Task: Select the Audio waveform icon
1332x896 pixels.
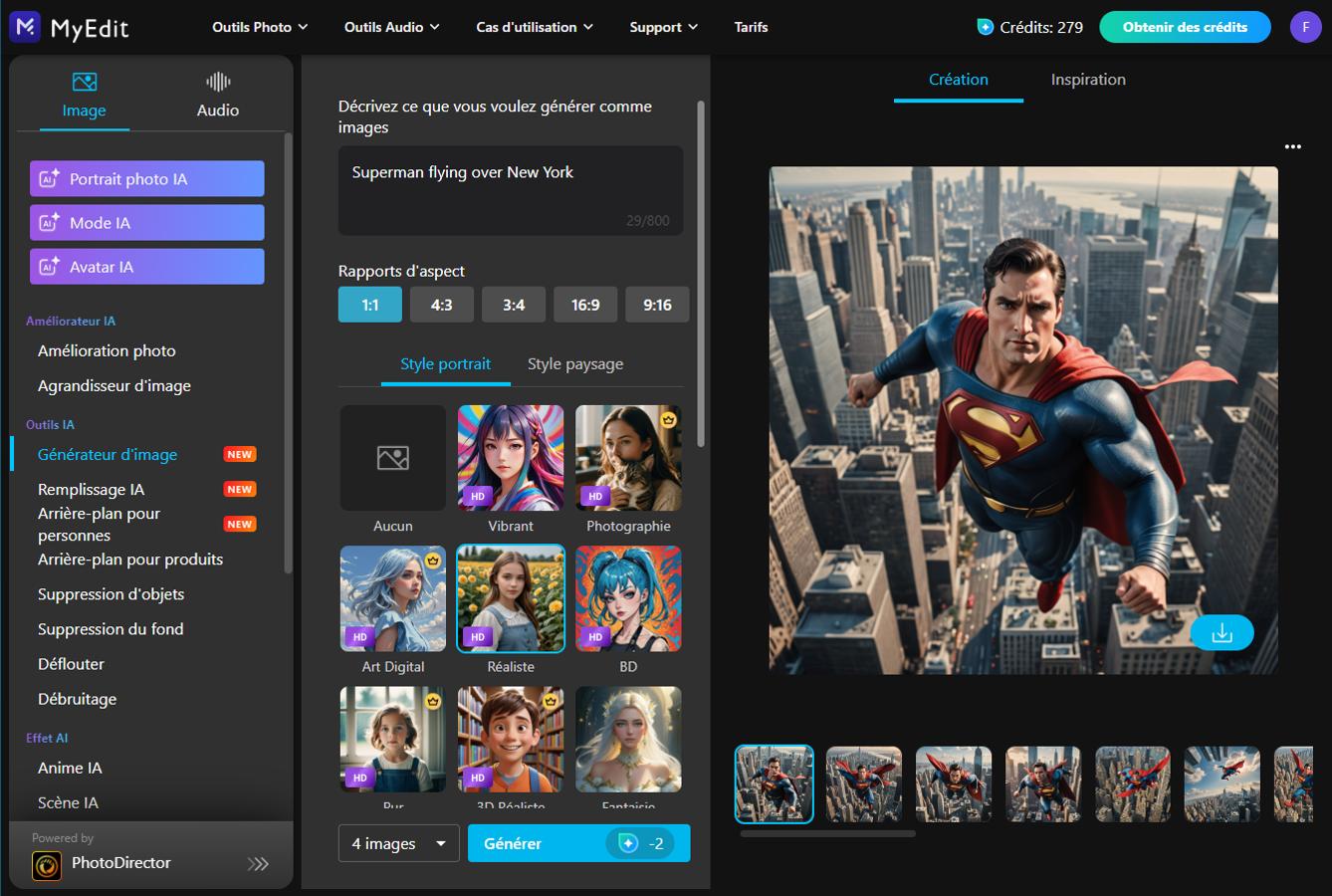Action: tap(218, 82)
